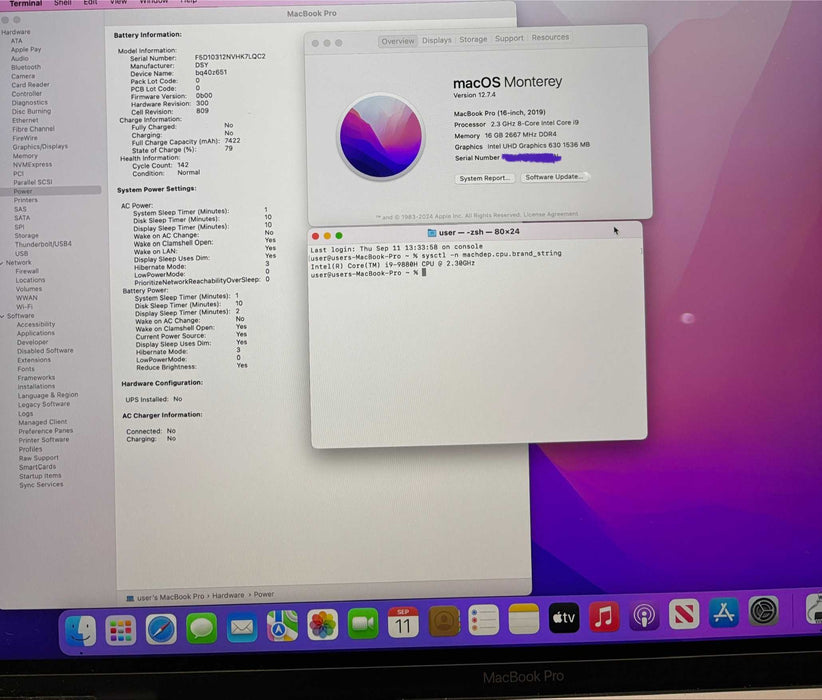Open Music app in the Dock
The height and width of the screenshot is (700, 822).
pos(604,616)
